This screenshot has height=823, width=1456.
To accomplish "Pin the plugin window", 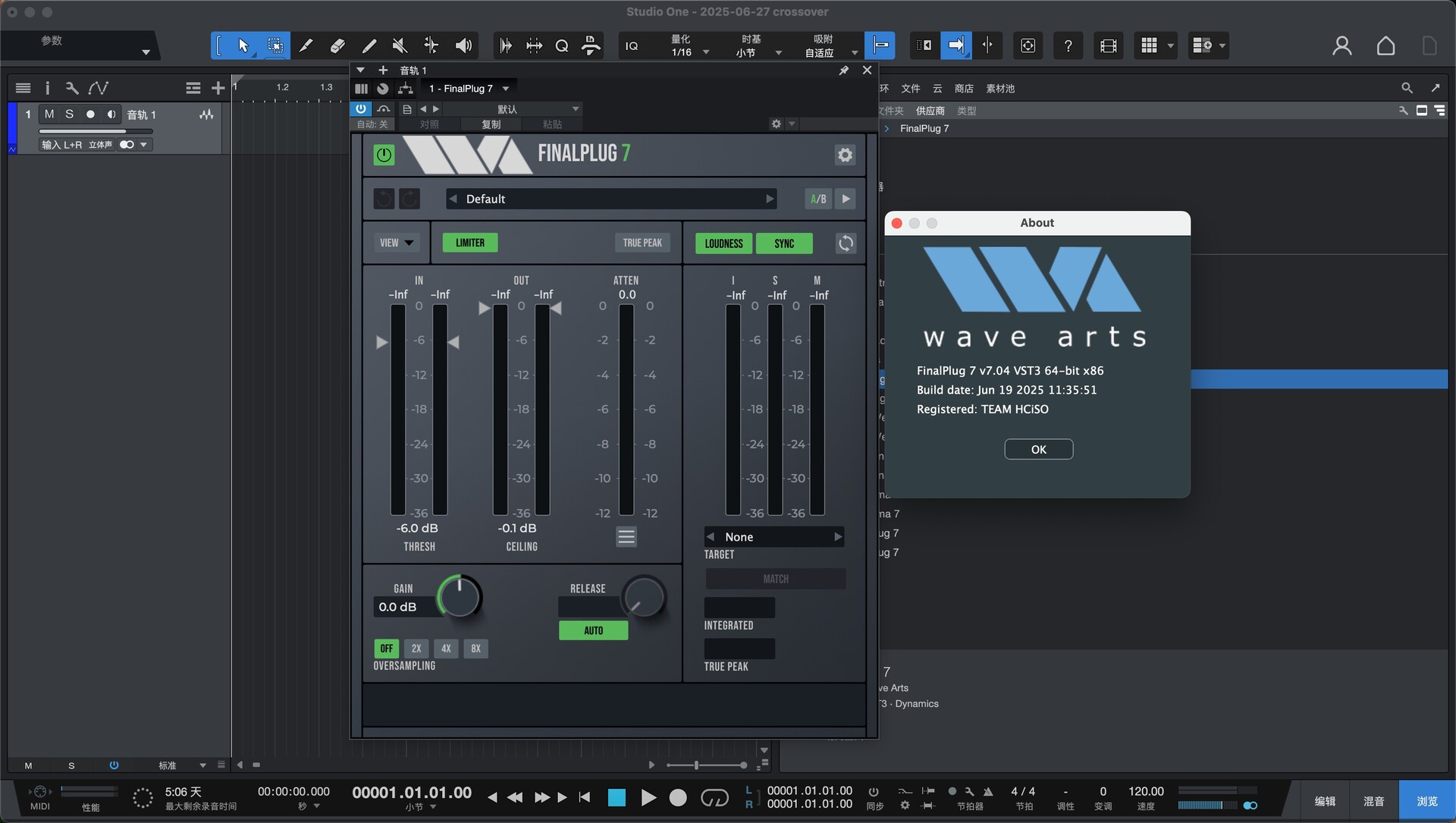I will [844, 70].
